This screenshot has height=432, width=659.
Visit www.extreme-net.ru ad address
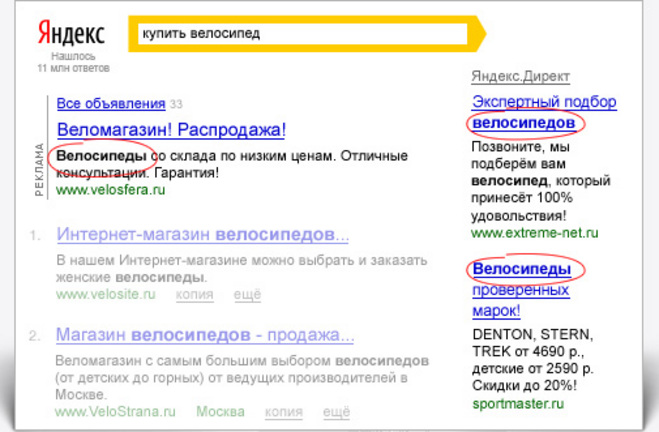pos(535,233)
